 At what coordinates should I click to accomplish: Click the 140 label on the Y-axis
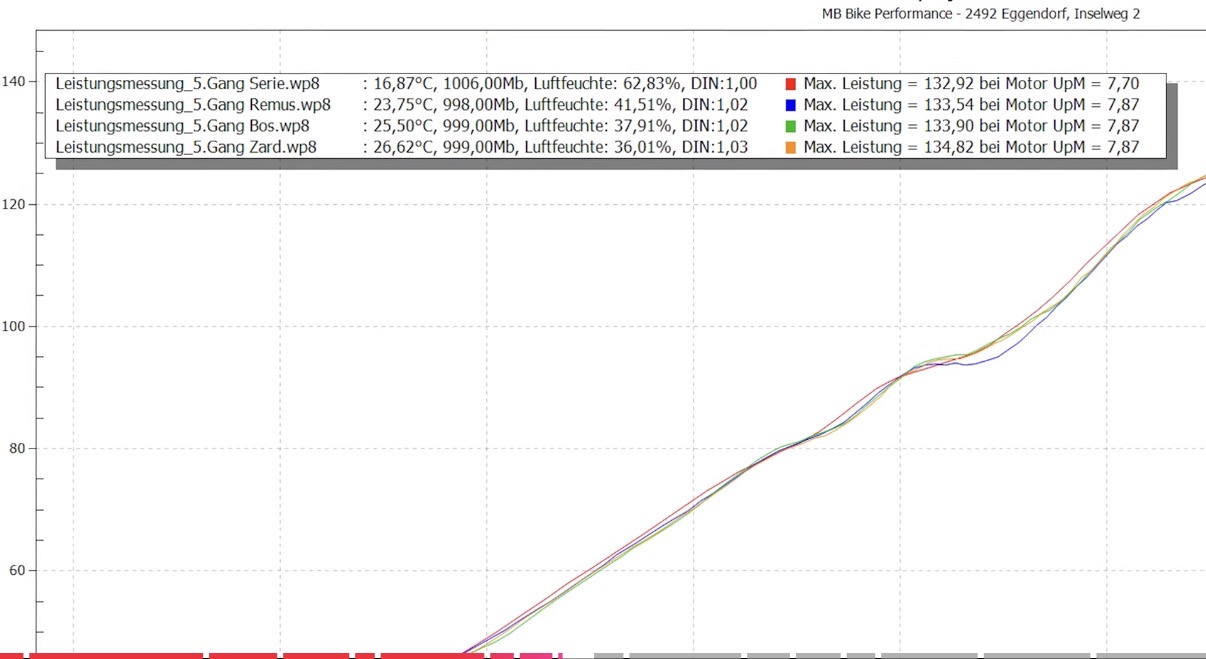point(14,82)
